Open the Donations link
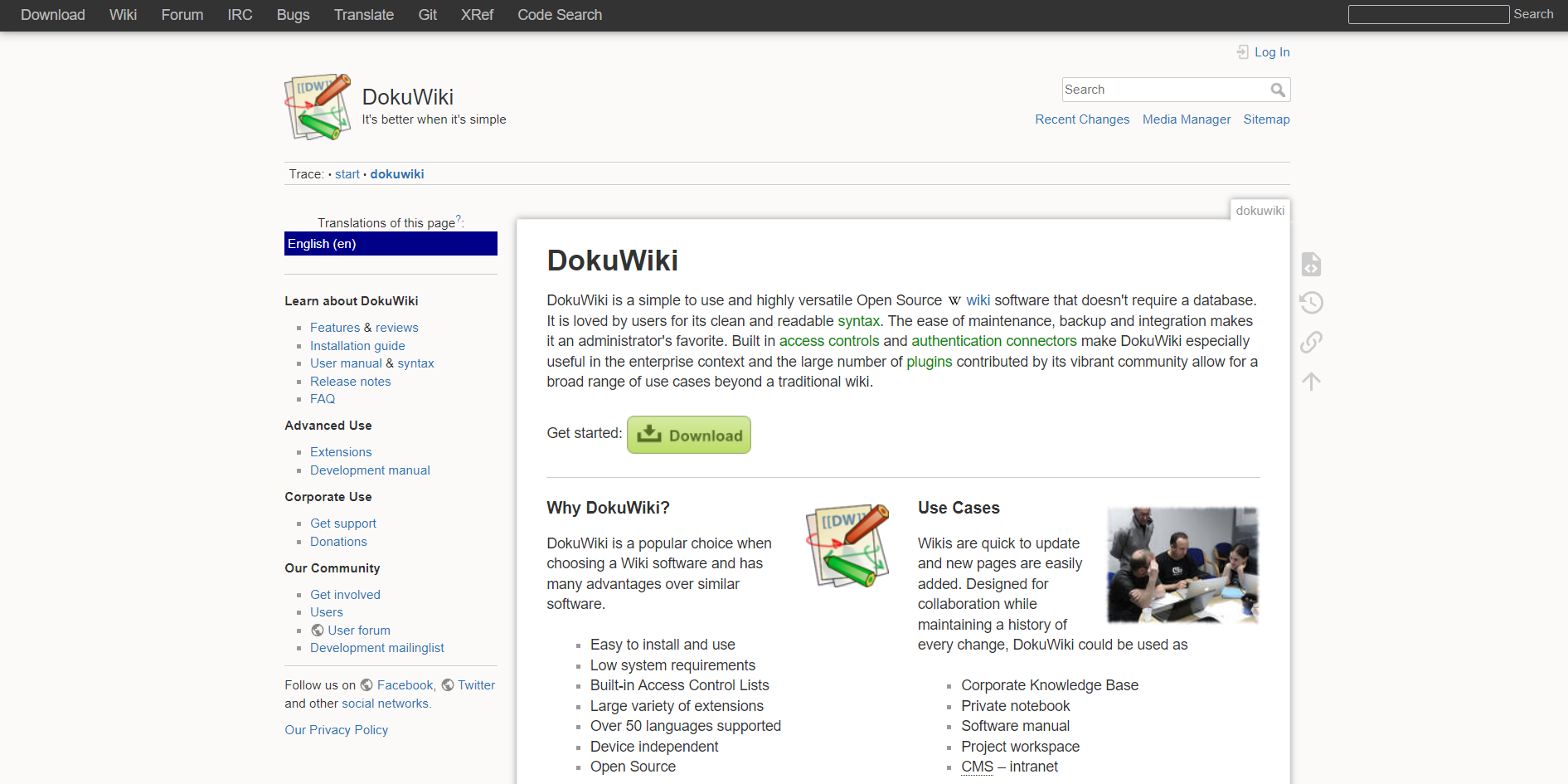This screenshot has width=1568, height=784. pyautogui.click(x=338, y=542)
